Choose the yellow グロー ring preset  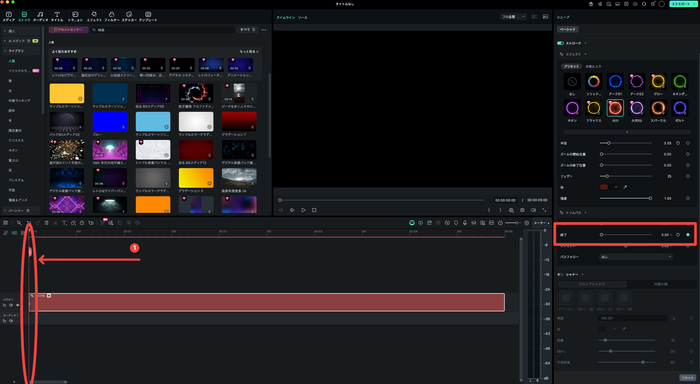coord(658,82)
